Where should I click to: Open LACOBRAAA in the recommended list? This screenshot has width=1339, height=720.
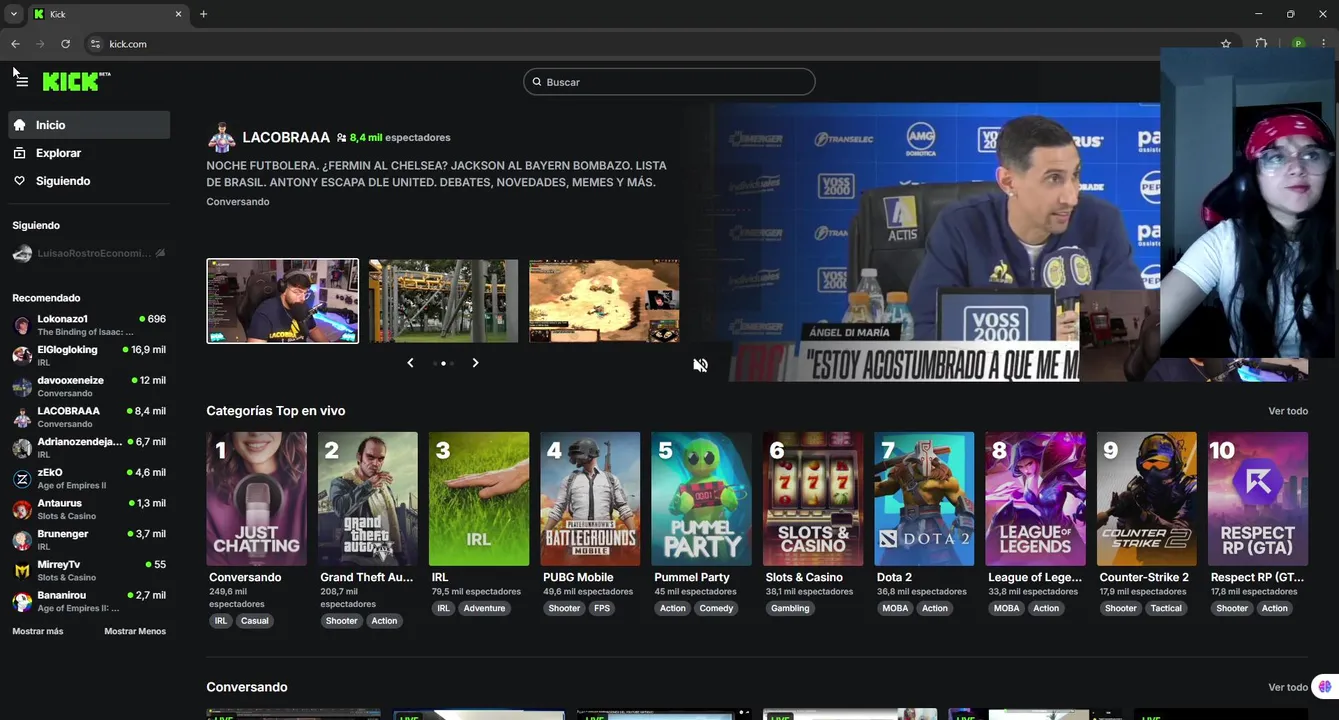(x=89, y=417)
